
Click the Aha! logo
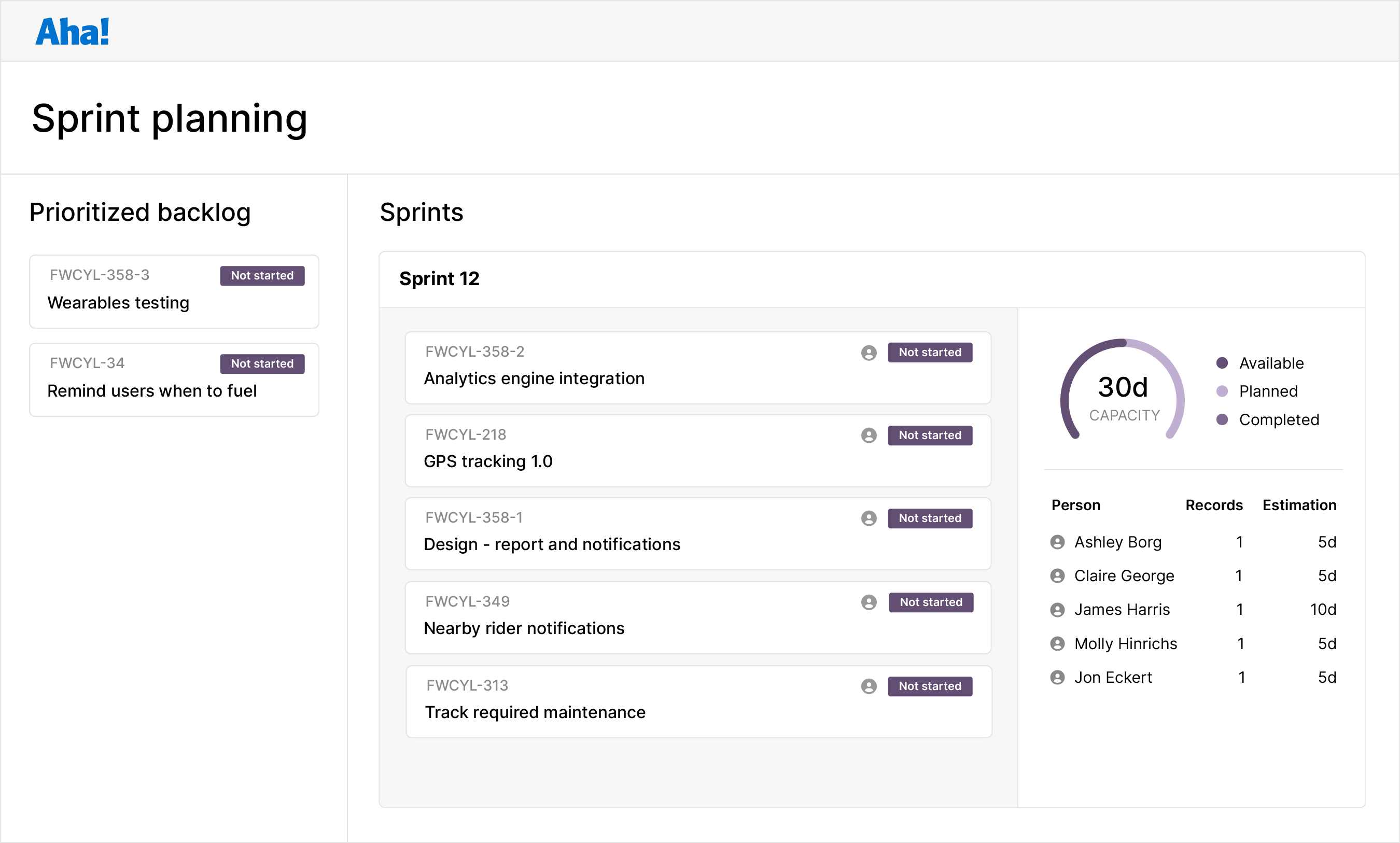click(x=72, y=31)
